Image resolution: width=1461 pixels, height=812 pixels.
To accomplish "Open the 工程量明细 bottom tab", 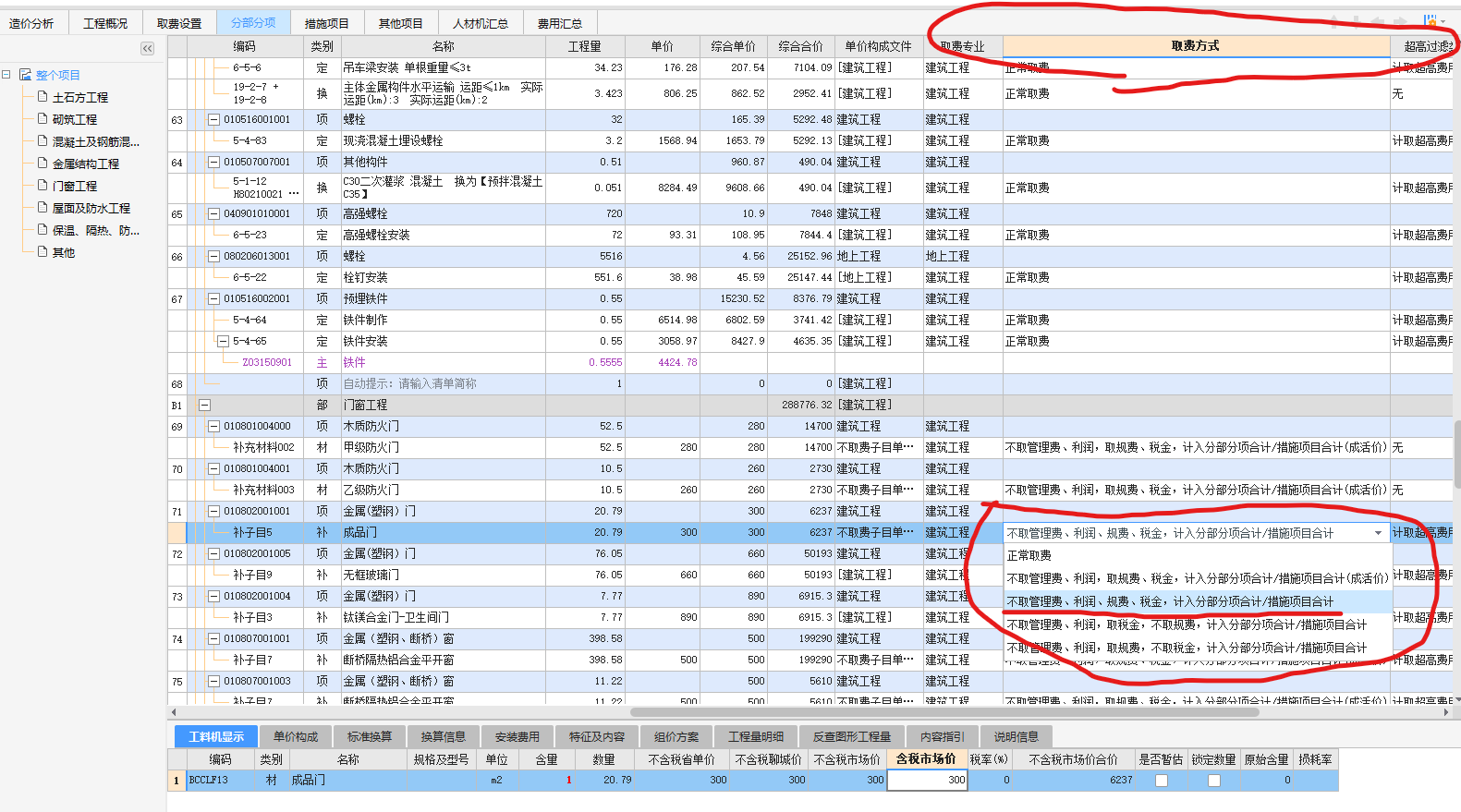I will coord(756,736).
